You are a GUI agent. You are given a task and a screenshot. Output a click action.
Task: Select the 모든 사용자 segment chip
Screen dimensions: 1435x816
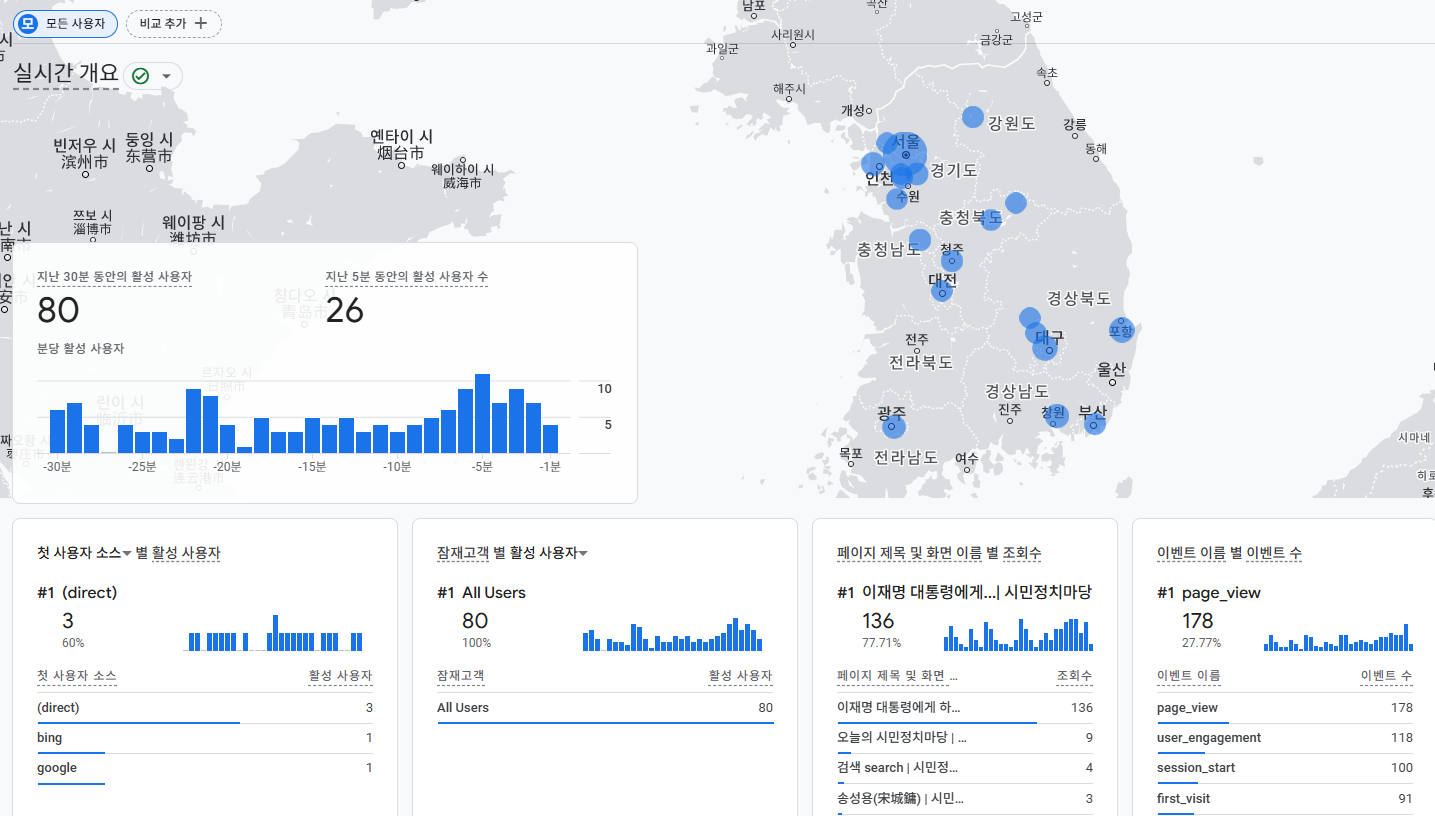coord(65,23)
